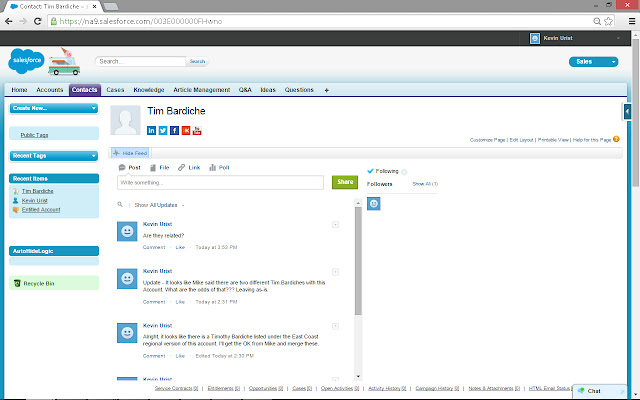Switch to the Ideas tab

pos(268,90)
